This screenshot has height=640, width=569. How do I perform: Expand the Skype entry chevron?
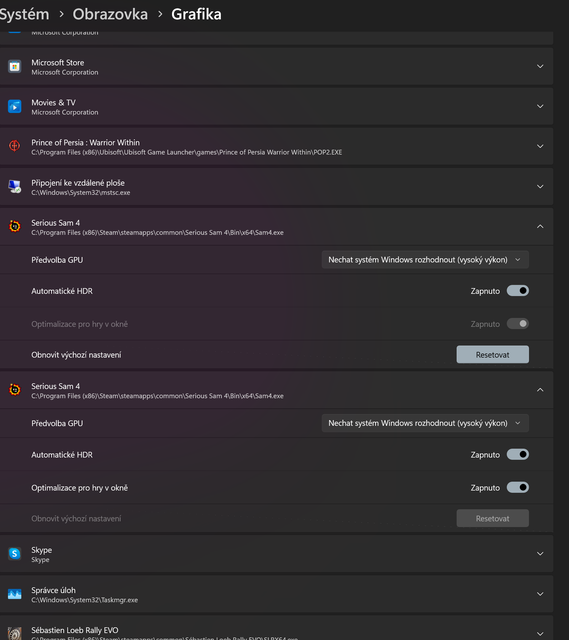[x=540, y=554]
